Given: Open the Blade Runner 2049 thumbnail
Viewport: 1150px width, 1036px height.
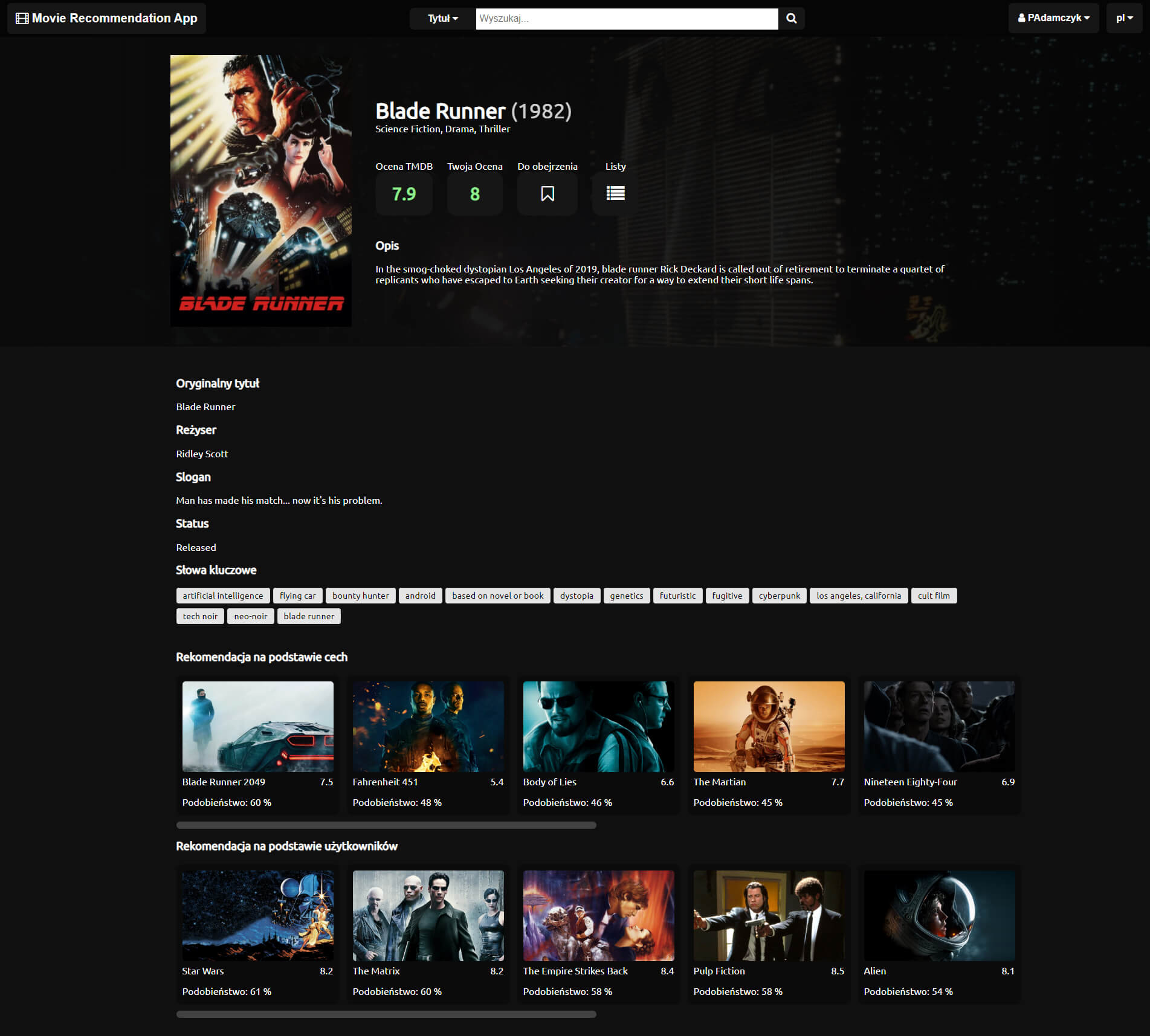Looking at the screenshot, I should click(258, 727).
